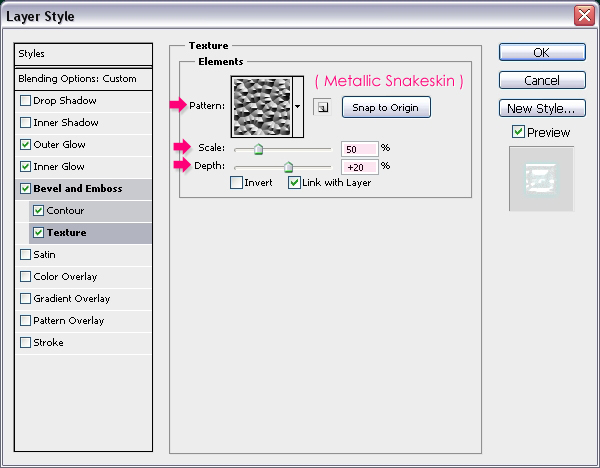Toggle the Invert checkbox

[x=236, y=183]
